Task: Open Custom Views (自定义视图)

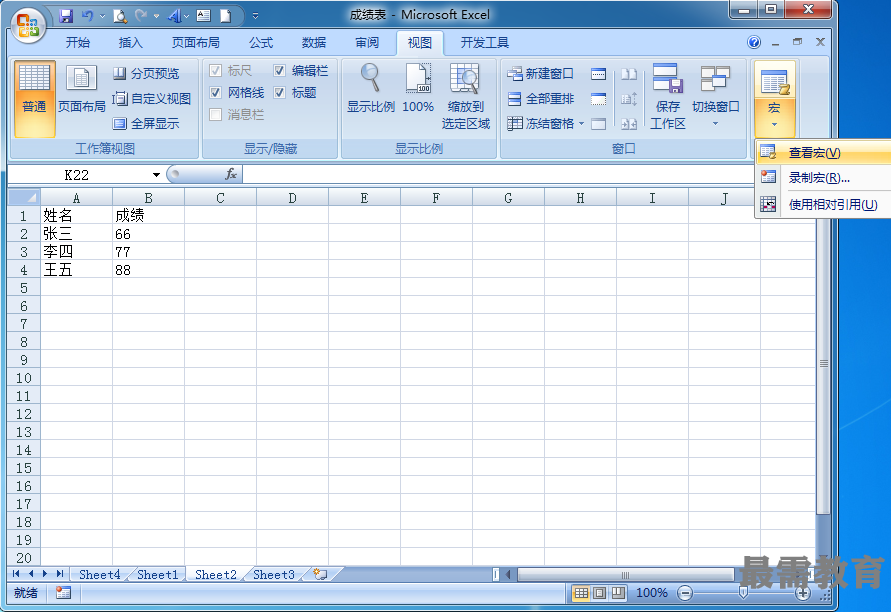Action: pyautogui.click(x=152, y=98)
